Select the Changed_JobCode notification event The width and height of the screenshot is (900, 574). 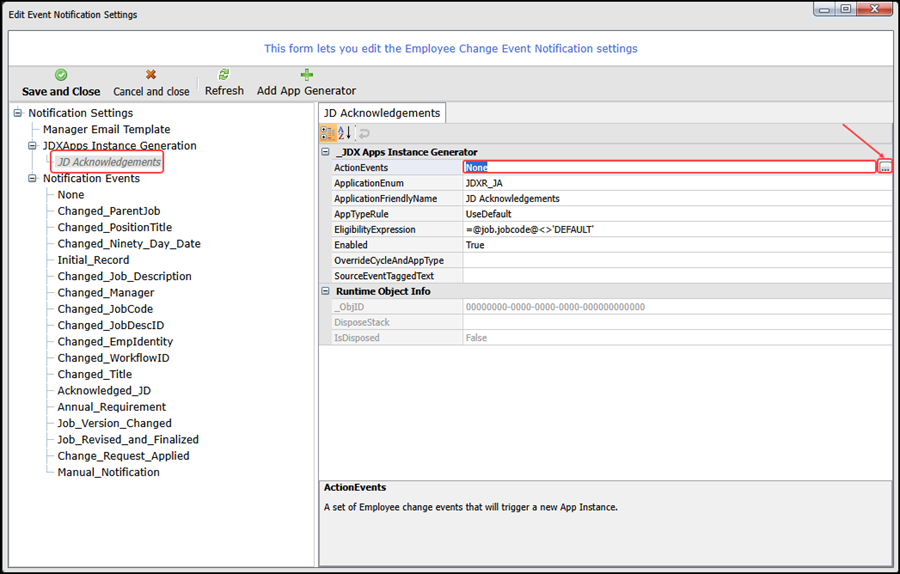tap(105, 309)
